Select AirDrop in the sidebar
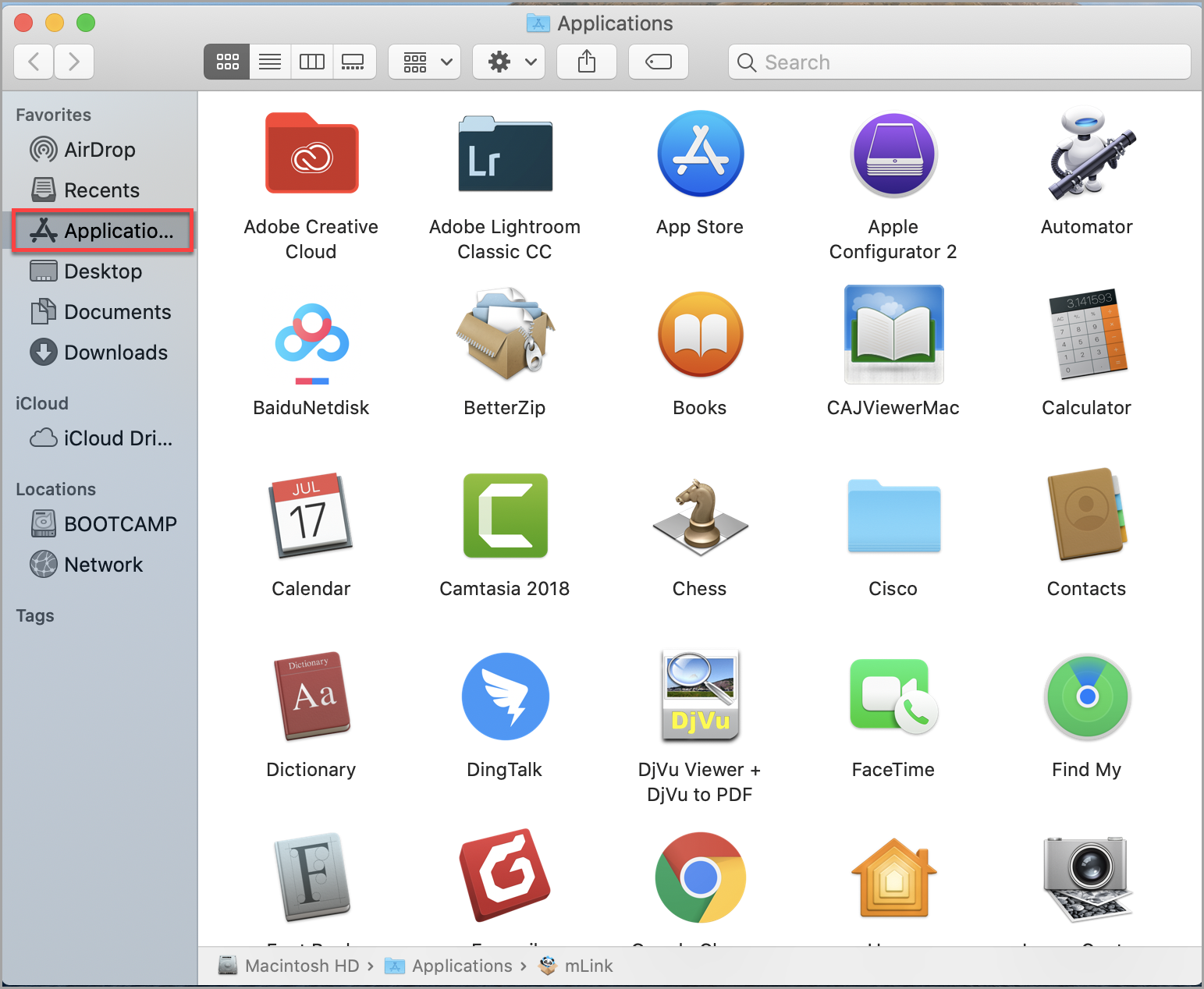The image size is (1204, 989). coord(100,150)
